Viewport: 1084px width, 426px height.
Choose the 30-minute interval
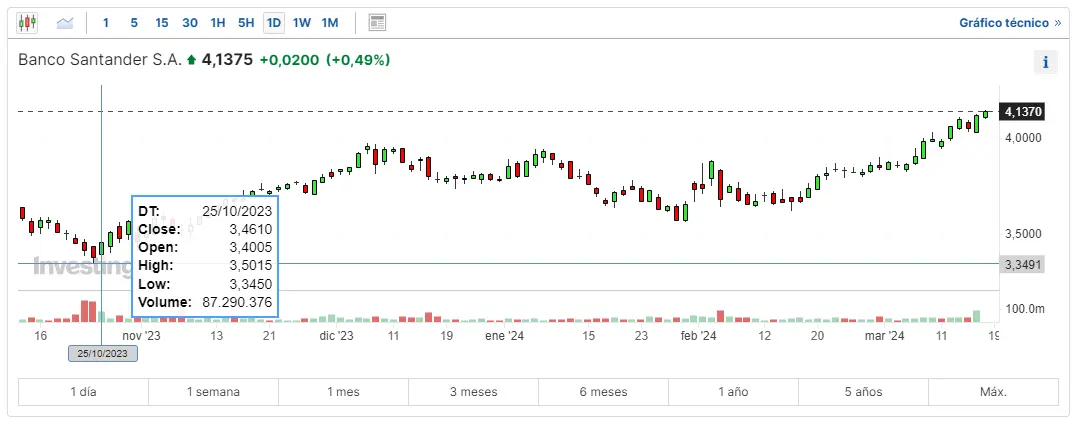point(190,22)
